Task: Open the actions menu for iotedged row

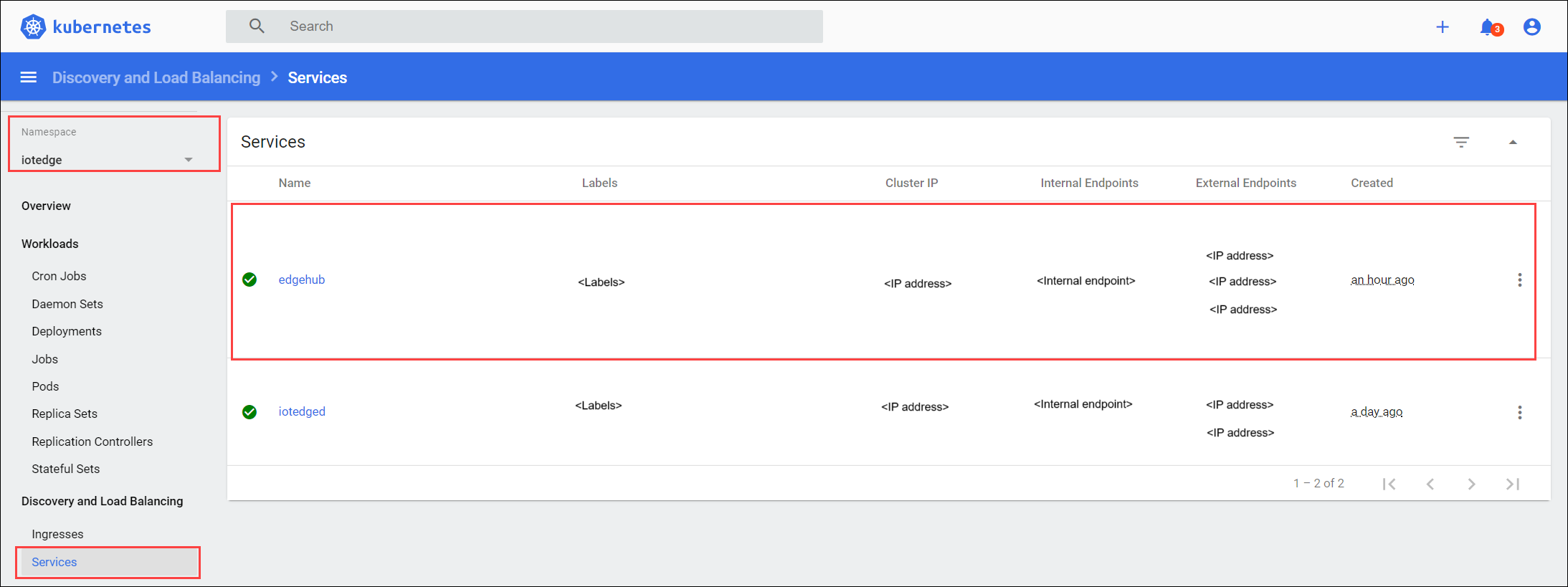Action: [1519, 412]
